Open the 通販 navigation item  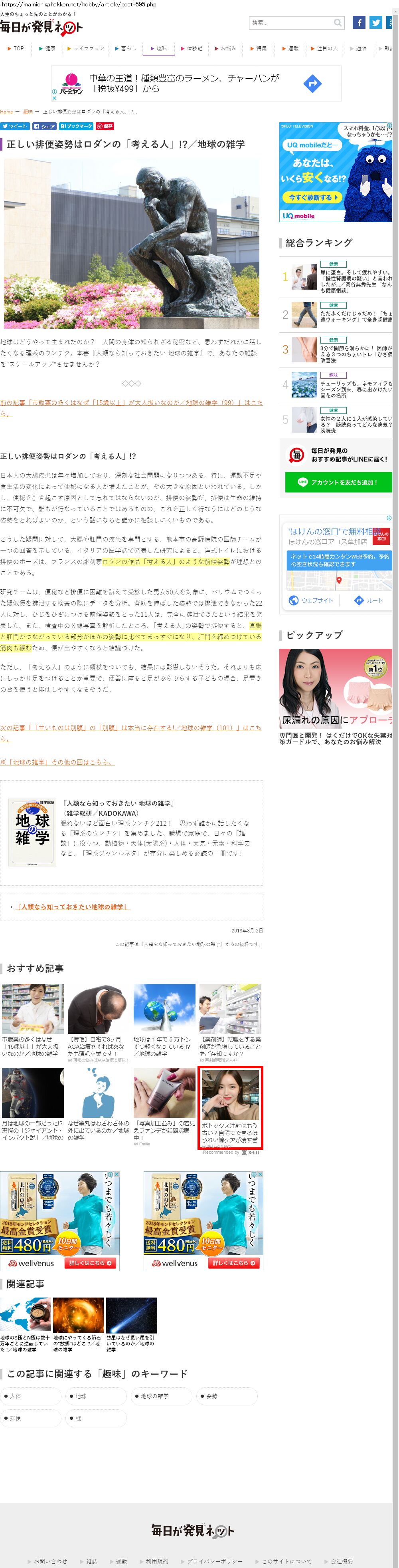coord(358,48)
